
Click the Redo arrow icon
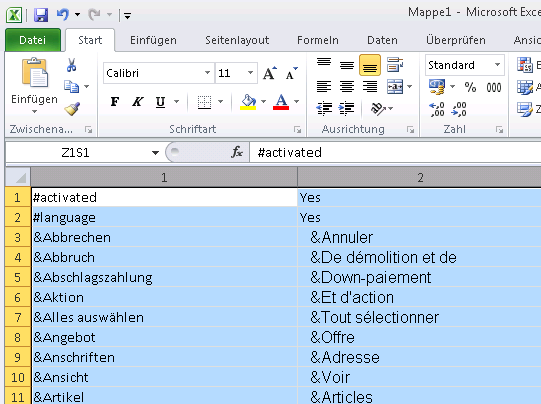pos(94,15)
